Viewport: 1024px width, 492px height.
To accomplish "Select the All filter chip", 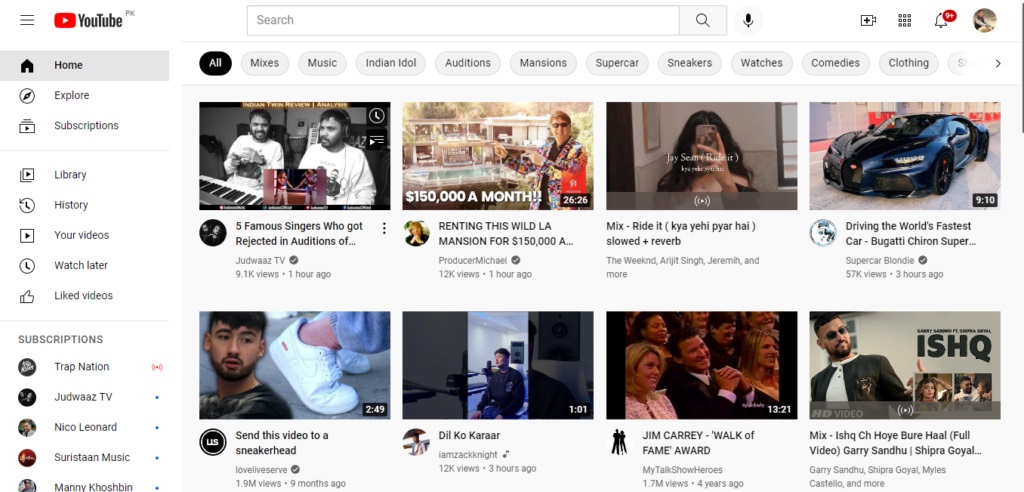I will tap(216, 63).
